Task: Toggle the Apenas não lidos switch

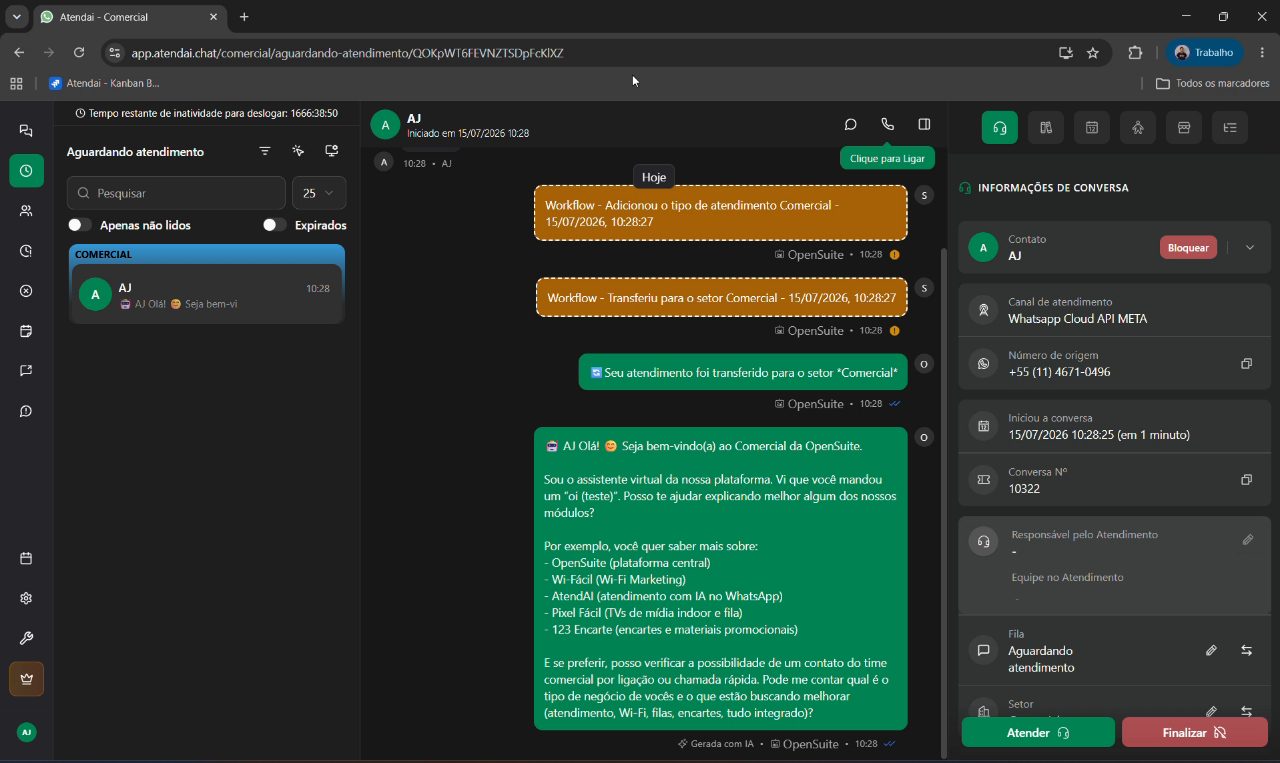Action: pos(80,225)
